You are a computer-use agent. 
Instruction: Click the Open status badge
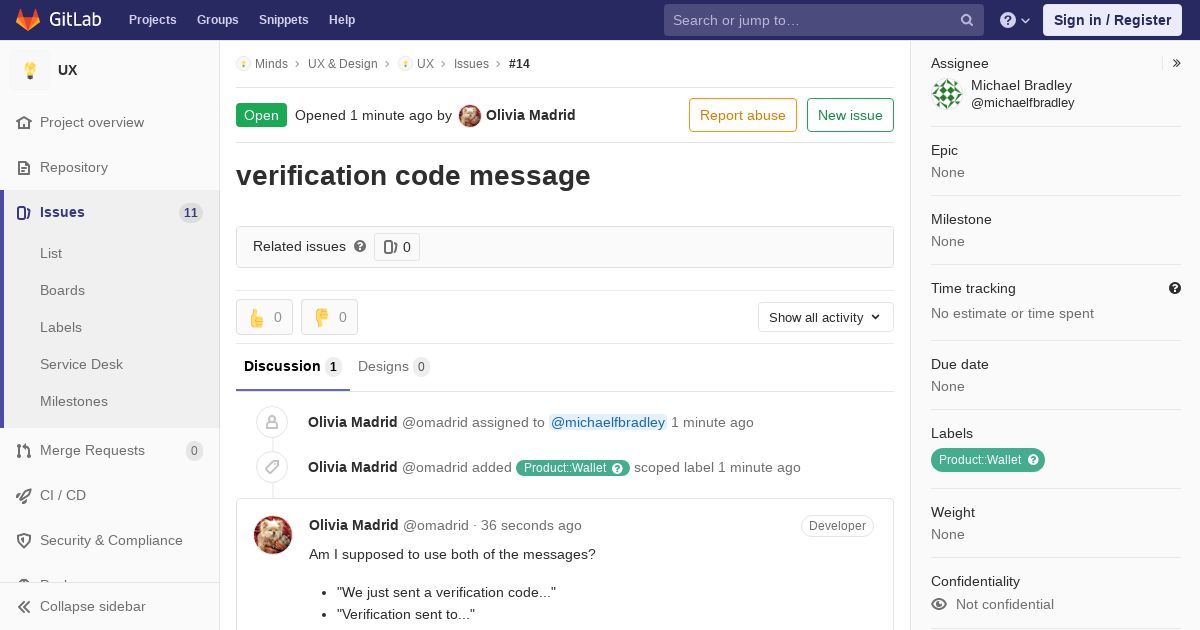261,115
